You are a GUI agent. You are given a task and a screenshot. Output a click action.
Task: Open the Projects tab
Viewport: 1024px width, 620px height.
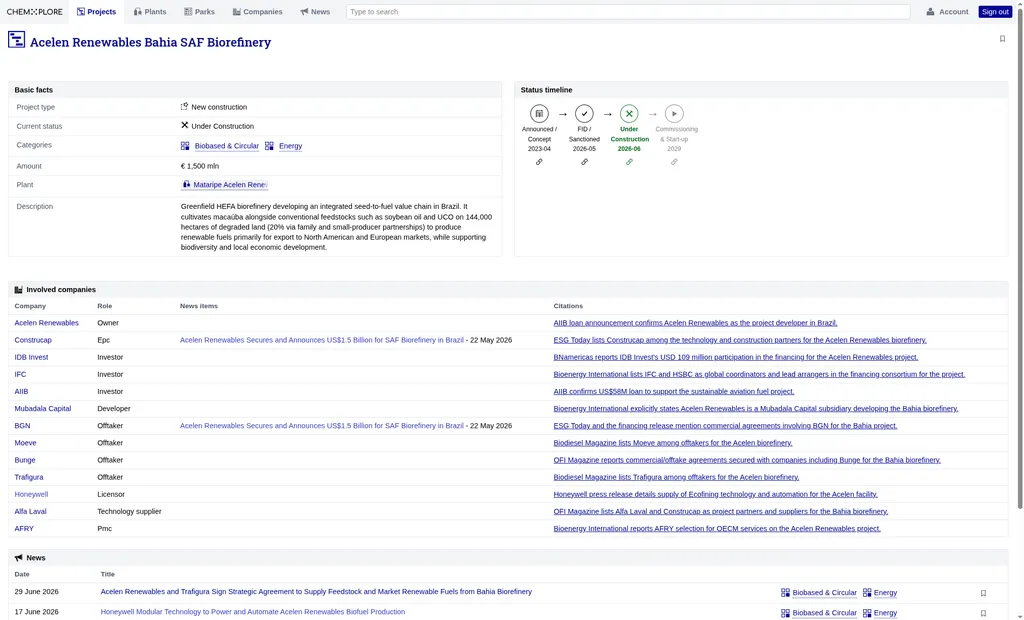pos(96,12)
